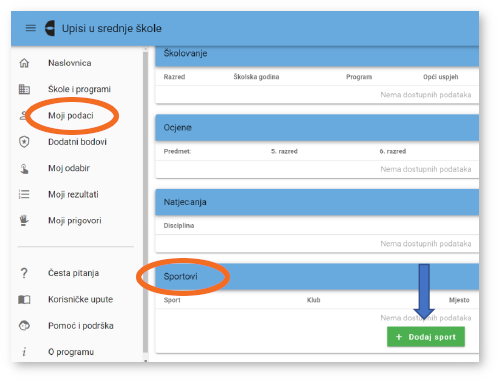
Task: Click the info icon for O programu
Action: 24,352
